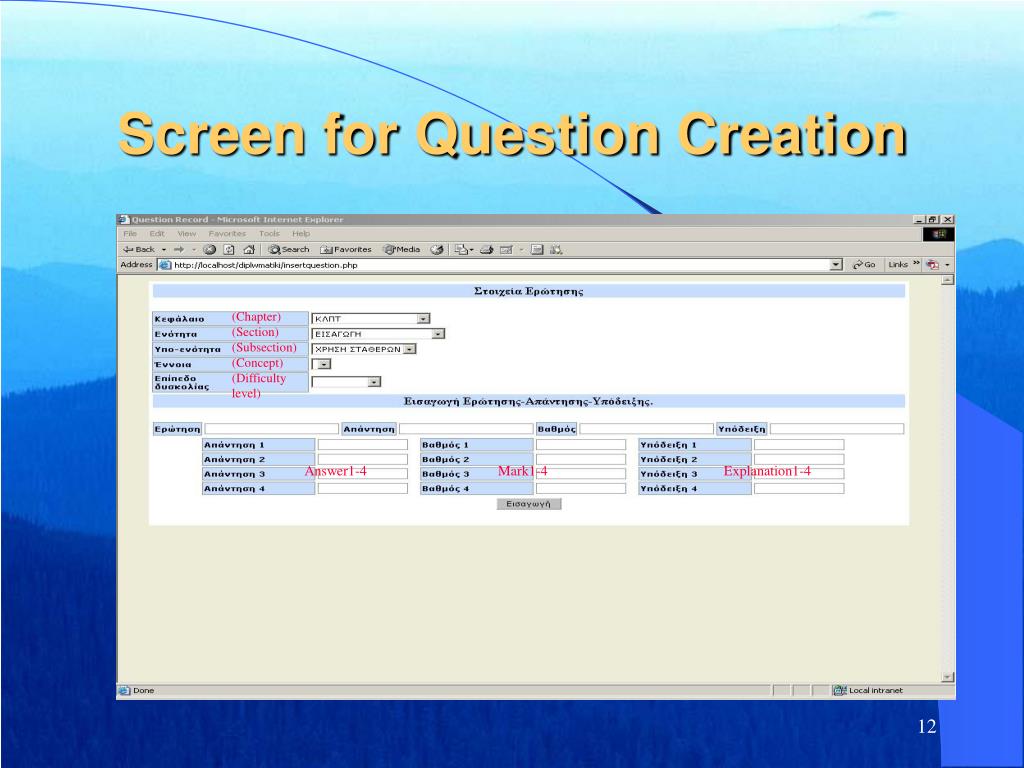This screenshot has width=1024, height=768.
Task: Click the page icon in address bar
Action: click(x=165, y=265)
